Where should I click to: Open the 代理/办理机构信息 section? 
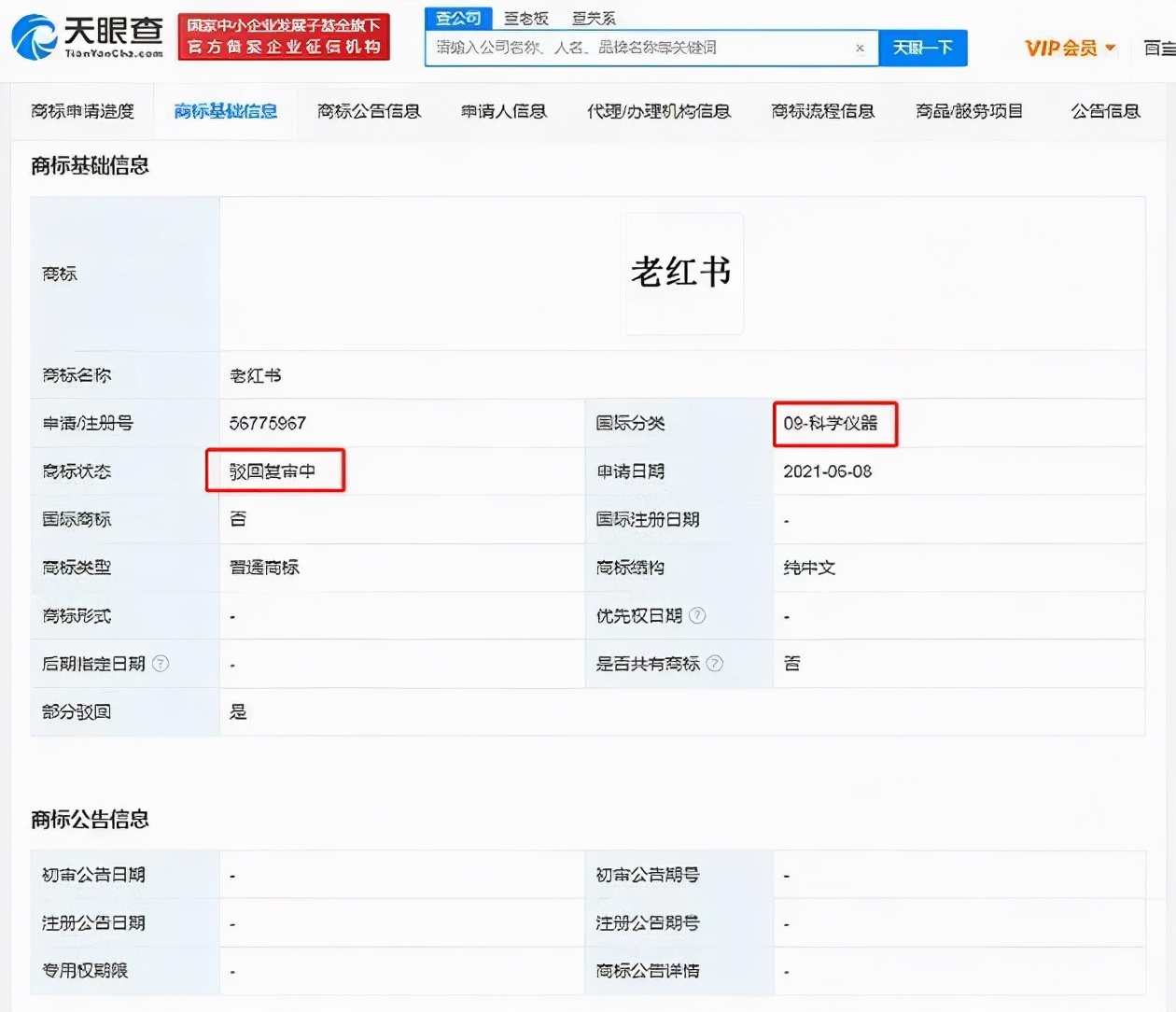pos(659,111)
